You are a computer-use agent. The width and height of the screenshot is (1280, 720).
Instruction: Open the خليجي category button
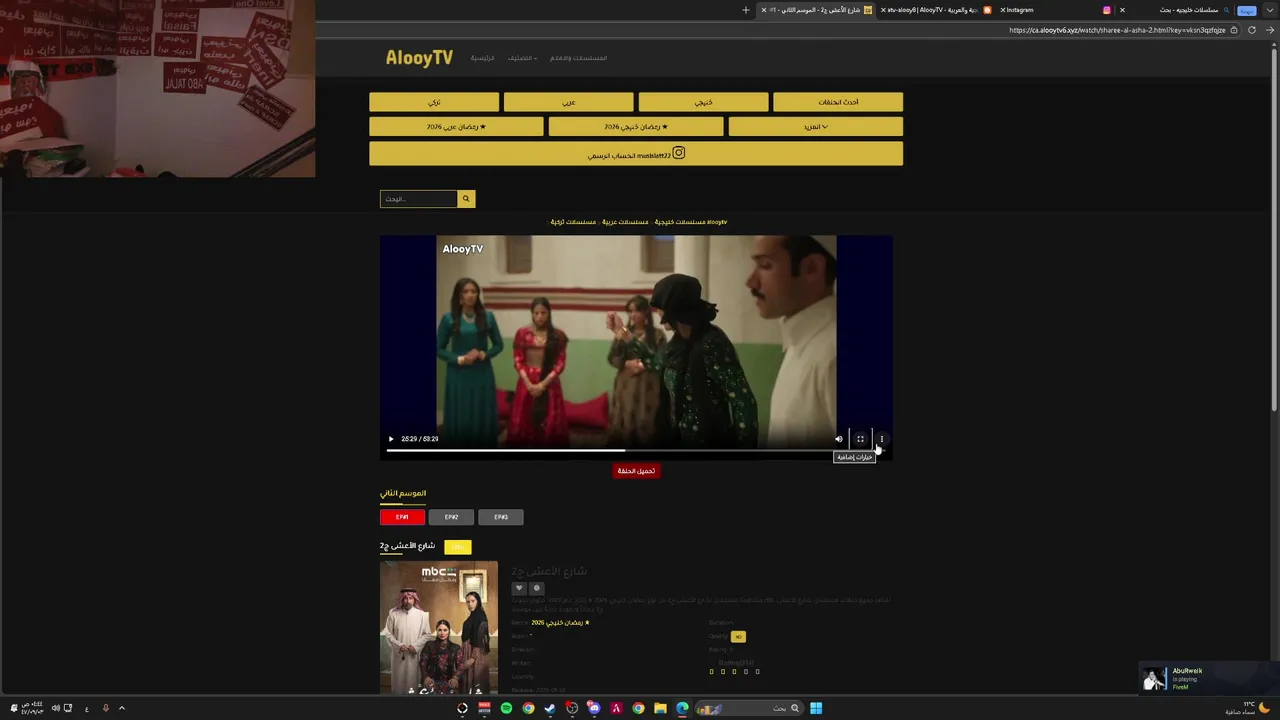pyautogui.click(x=703, y=102)
